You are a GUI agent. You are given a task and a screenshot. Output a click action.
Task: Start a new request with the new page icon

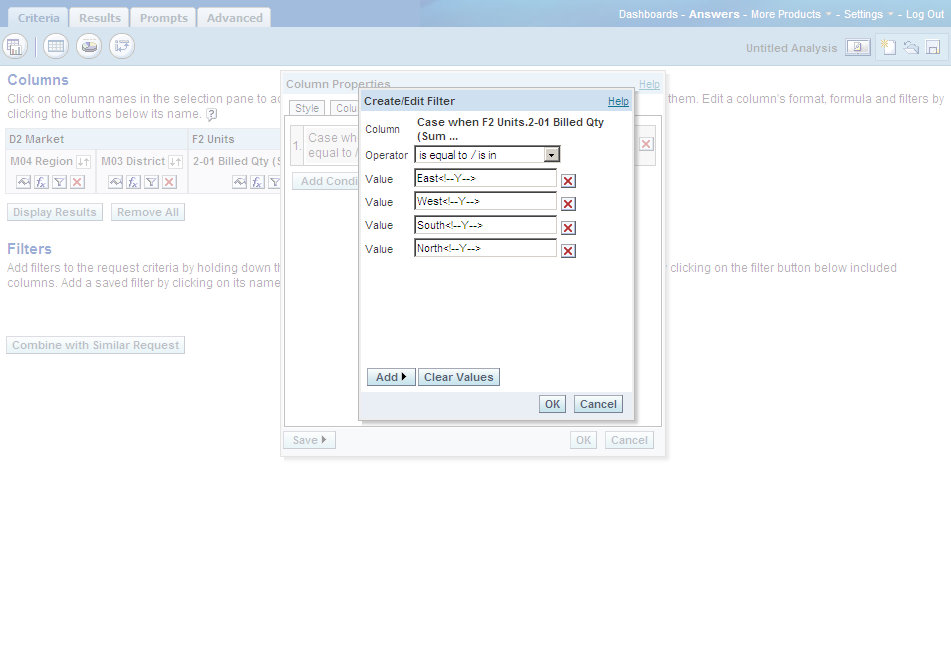pyautogui.click(x=886, y=47)
